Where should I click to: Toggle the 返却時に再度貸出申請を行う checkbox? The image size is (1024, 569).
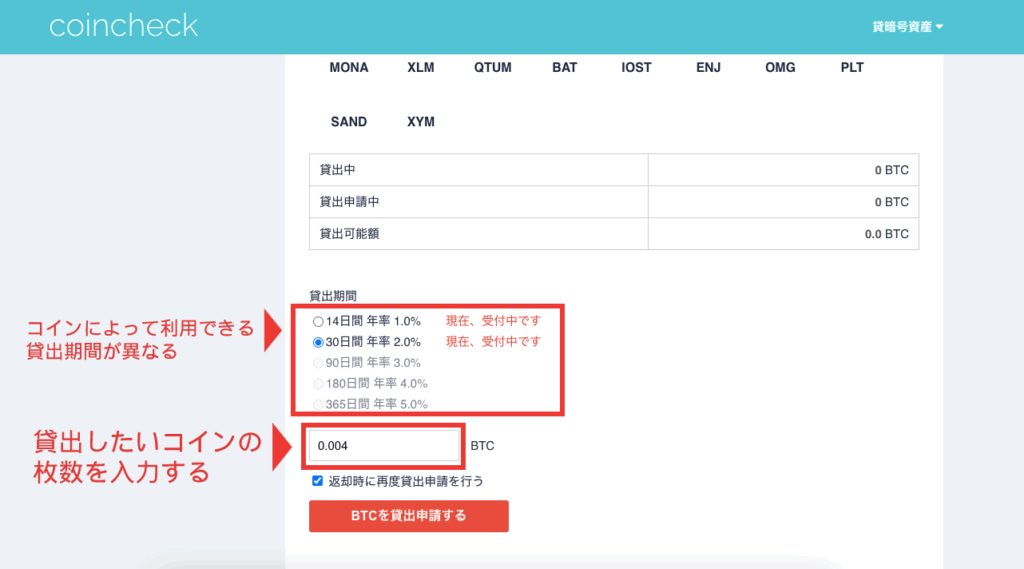pos(318,481)
